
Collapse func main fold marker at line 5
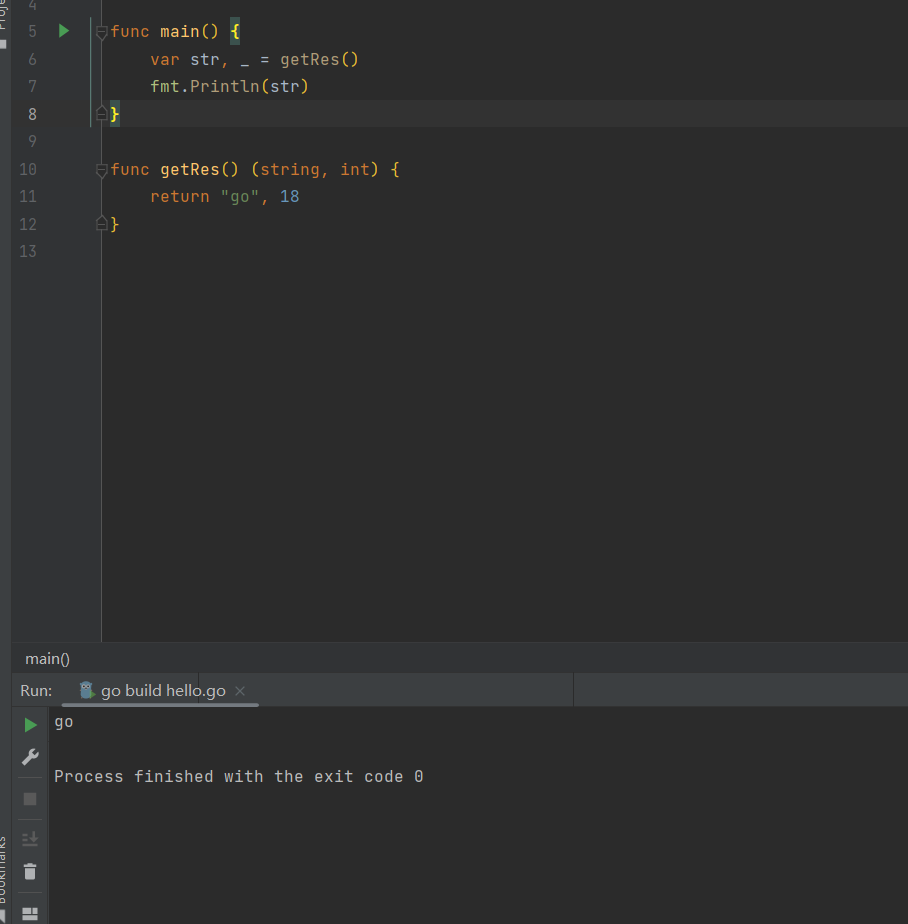(101, 32)
